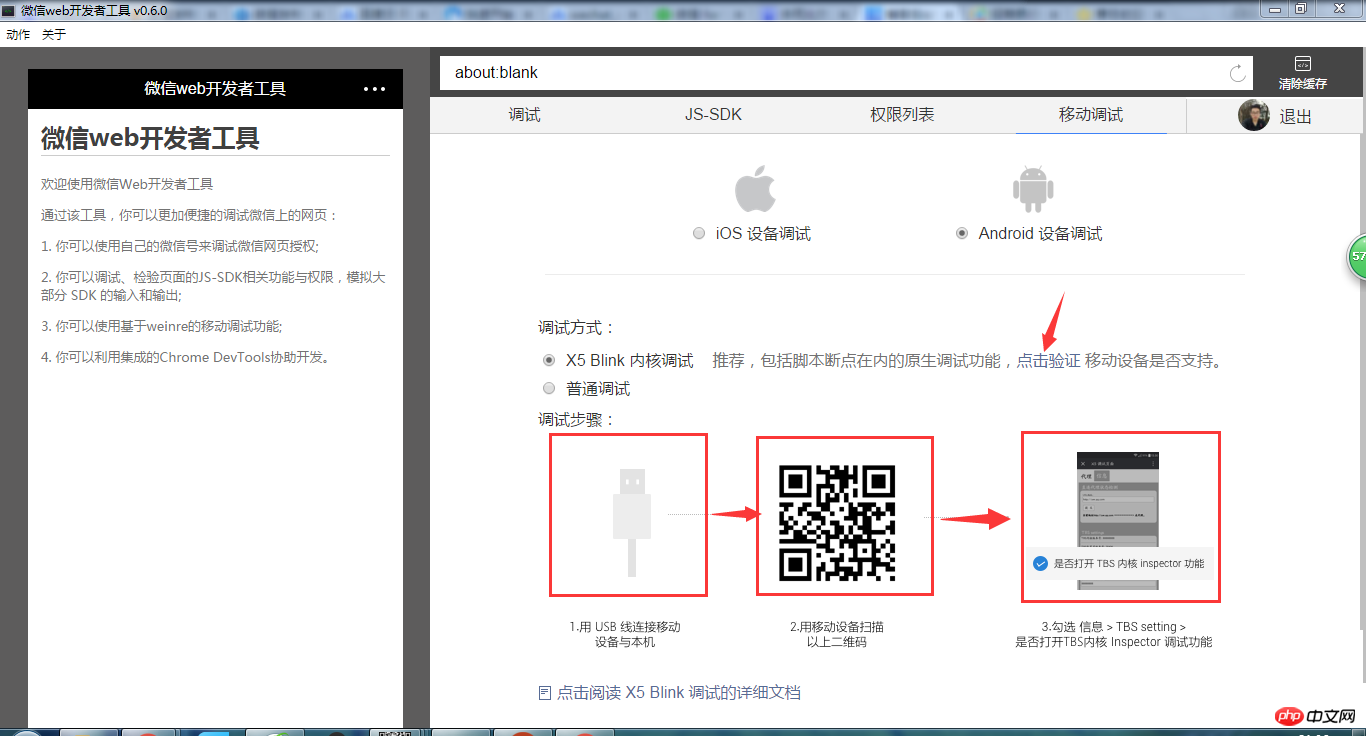This screenshot has width=1366, height=736.
Task: Switch to the 移动调试 tab
Action: pos(1091,115)
